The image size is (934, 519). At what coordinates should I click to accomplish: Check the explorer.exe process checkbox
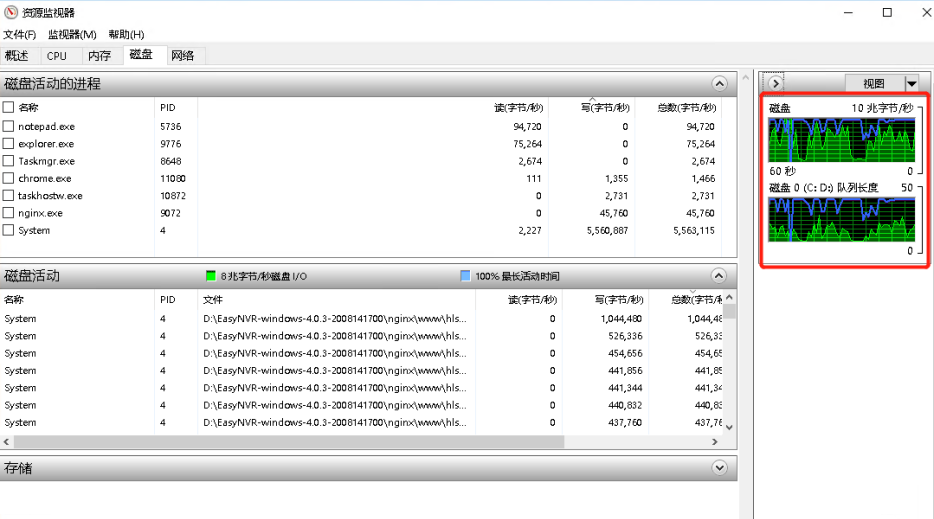(8, 144)
